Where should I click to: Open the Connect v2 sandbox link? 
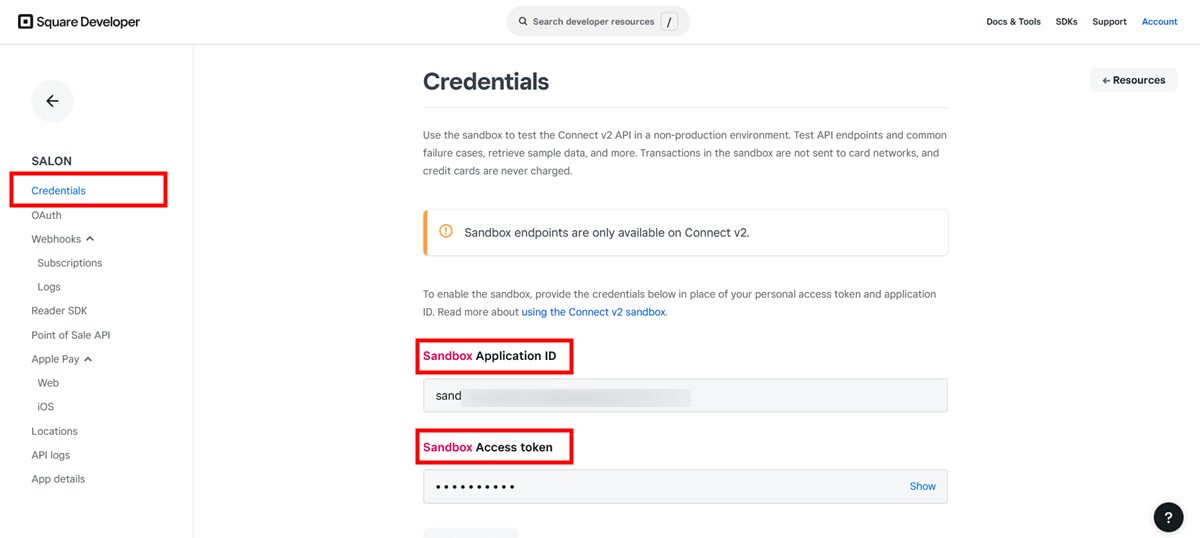click(x=593, y=312)
